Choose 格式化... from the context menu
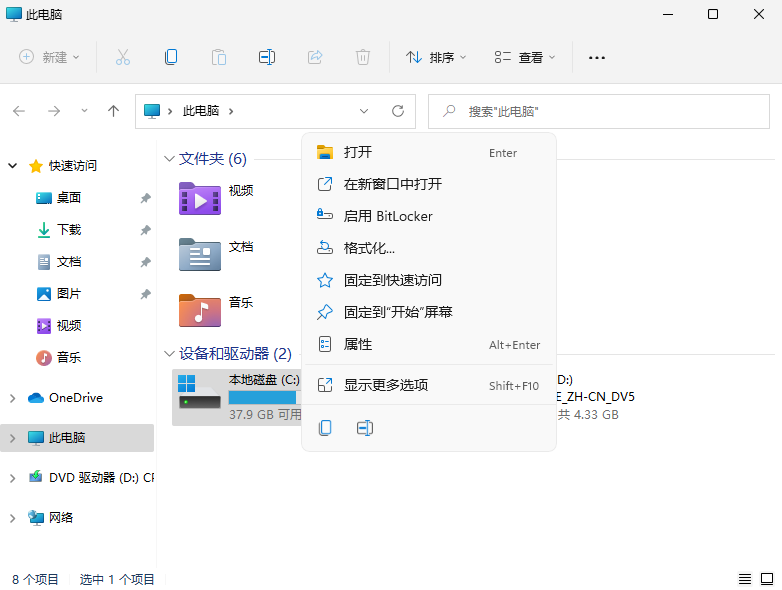 369,248
